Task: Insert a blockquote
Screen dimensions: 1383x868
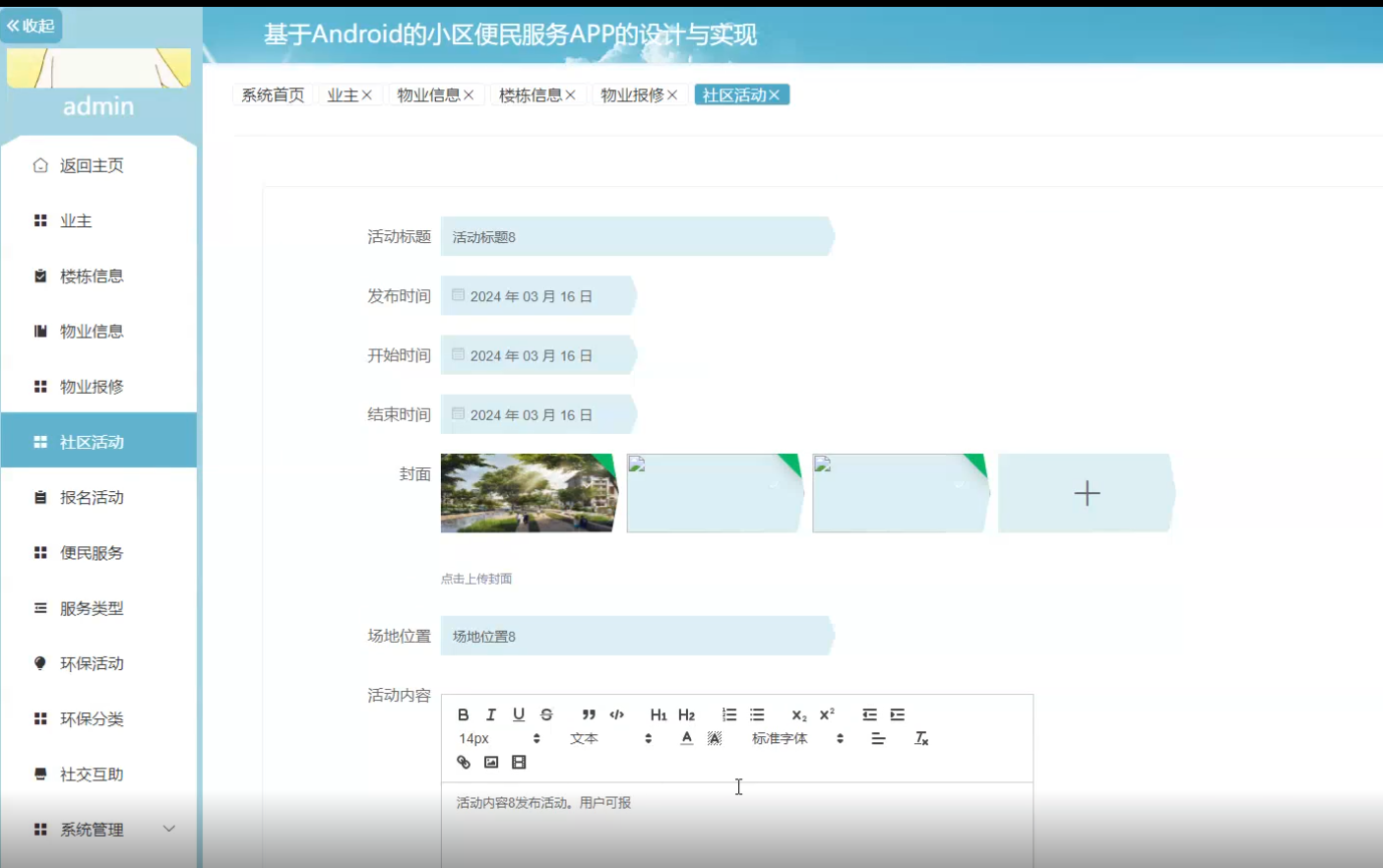Action: coord(589,714)
